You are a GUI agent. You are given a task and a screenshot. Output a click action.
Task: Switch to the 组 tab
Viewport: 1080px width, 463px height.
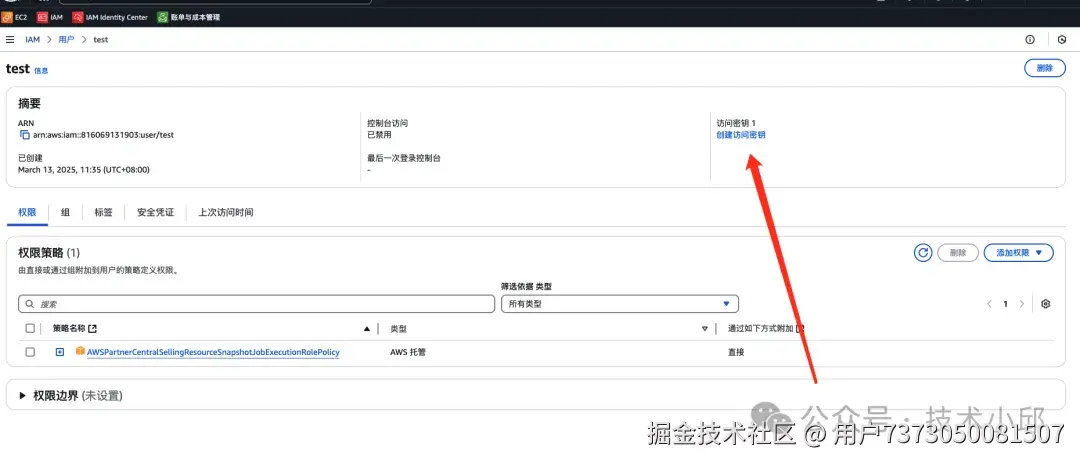tap(65, 212)
